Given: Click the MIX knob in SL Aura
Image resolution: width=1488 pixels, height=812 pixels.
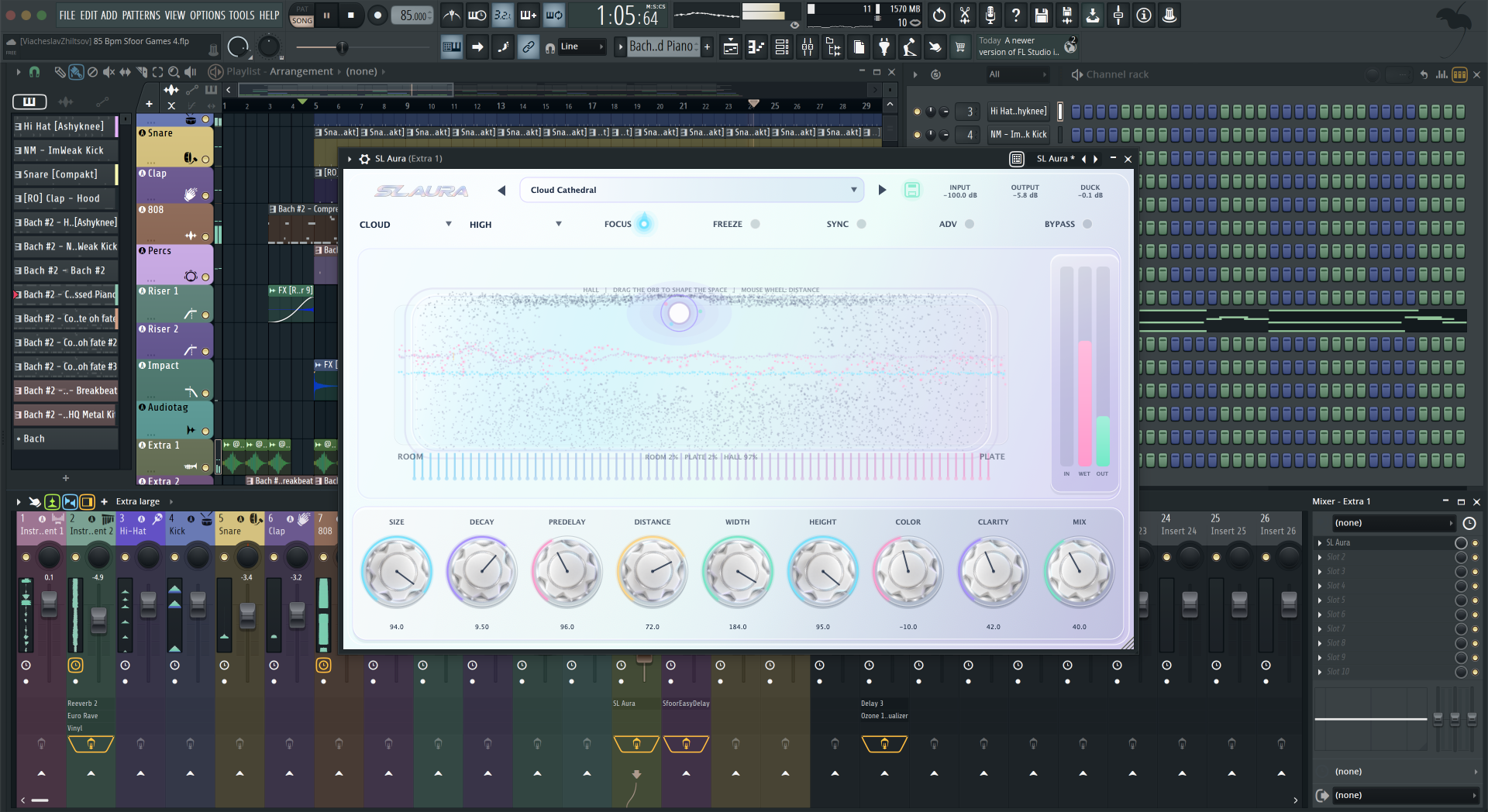Looking at the screenshot, I should pyautogui.click(x=1079, y=571).
